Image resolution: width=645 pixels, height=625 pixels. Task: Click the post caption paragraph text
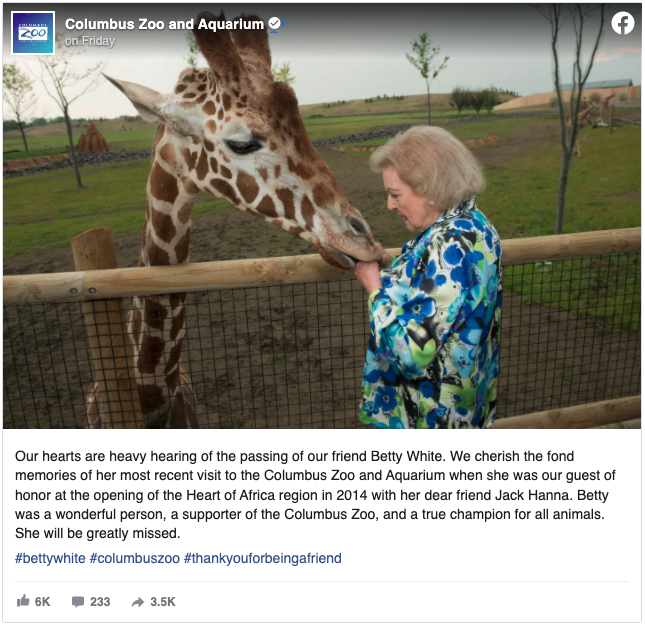(x=315, y=495)
